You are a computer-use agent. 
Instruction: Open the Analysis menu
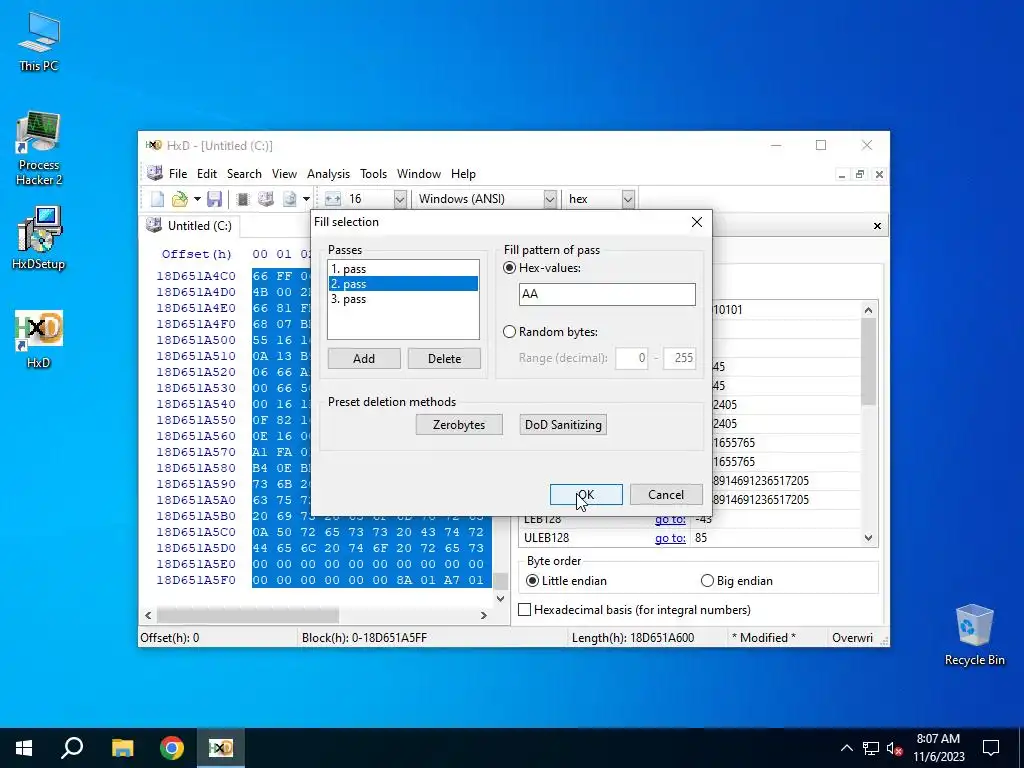328,174
